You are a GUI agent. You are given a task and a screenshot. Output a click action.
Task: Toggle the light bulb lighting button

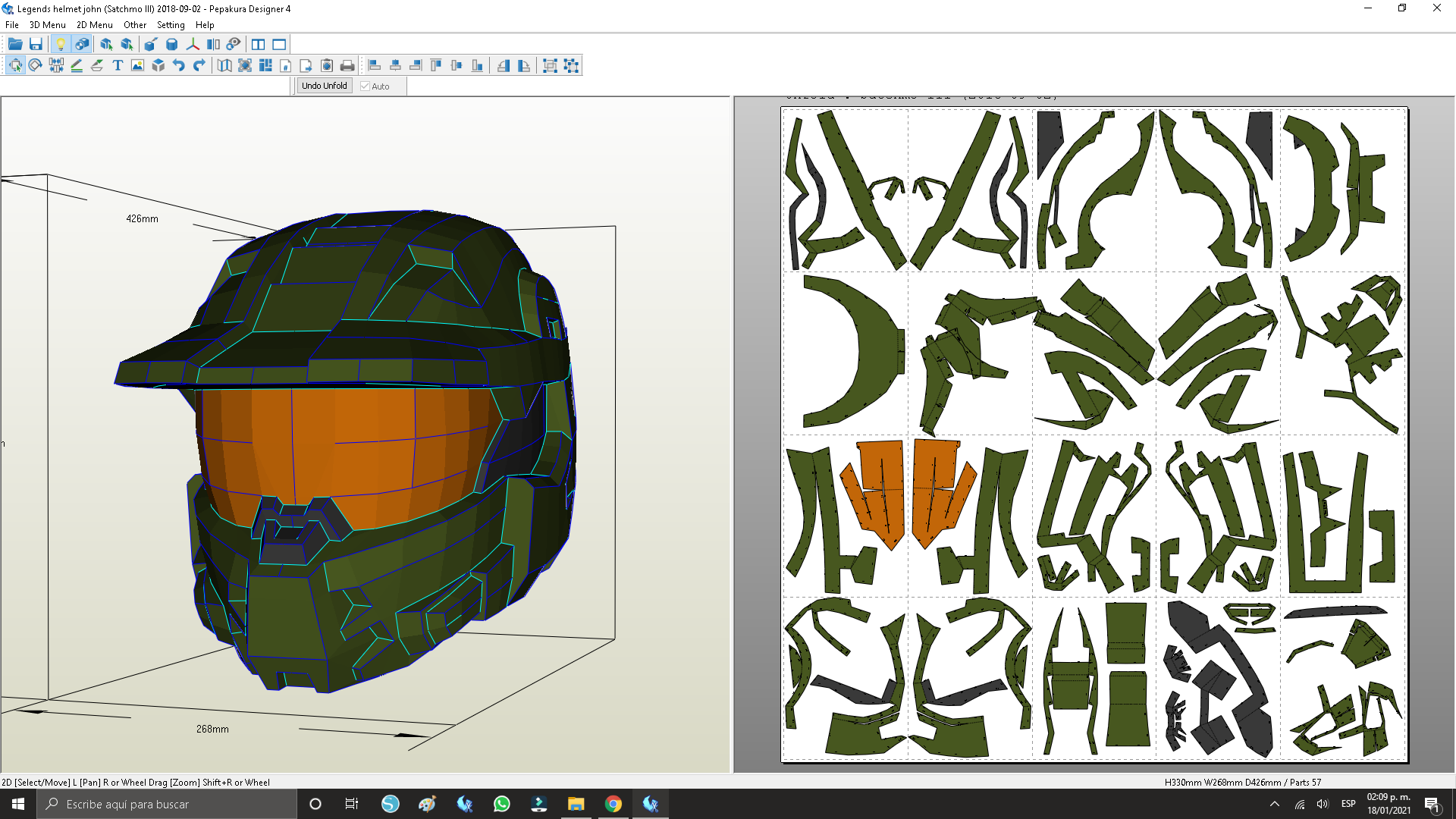tap(61, 44)
